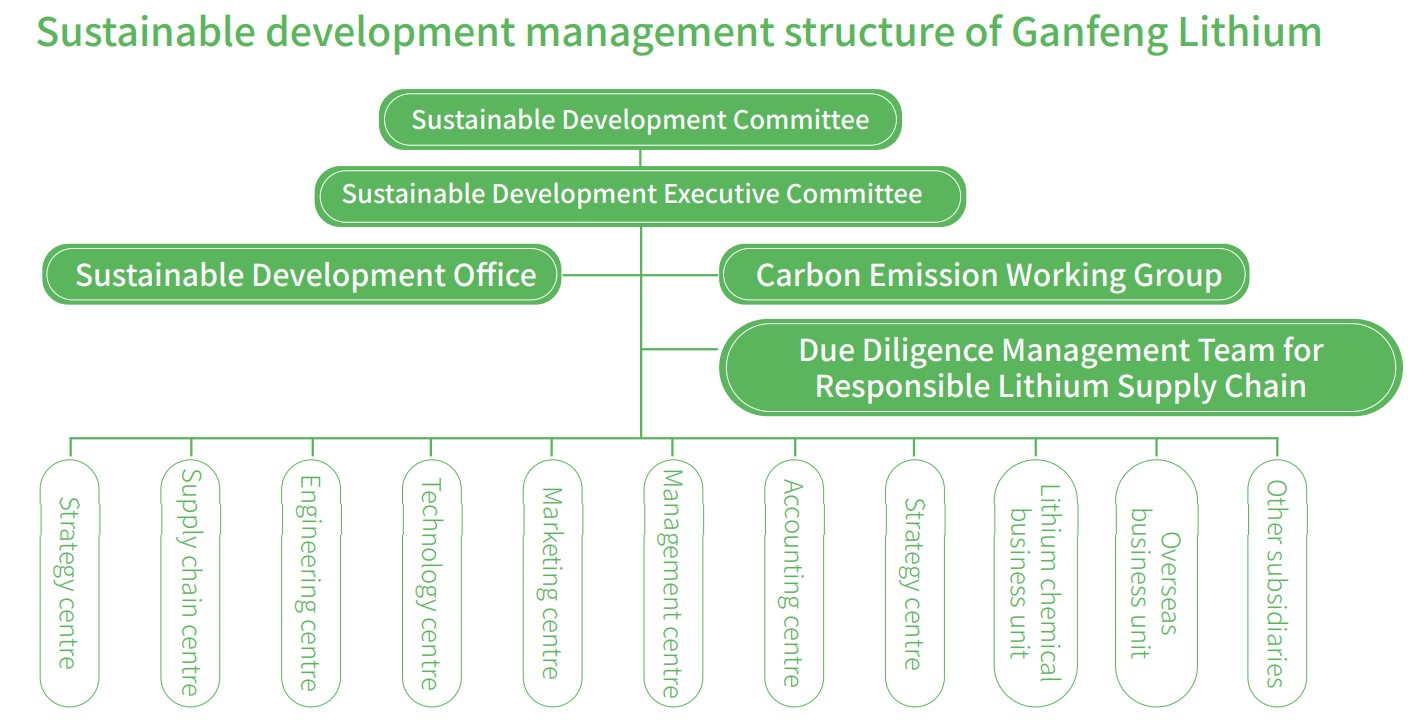The width and height of the screenshot is (1427, 720).
Task: Open the Sustainable Development Office box
Action: coord(301,274)
